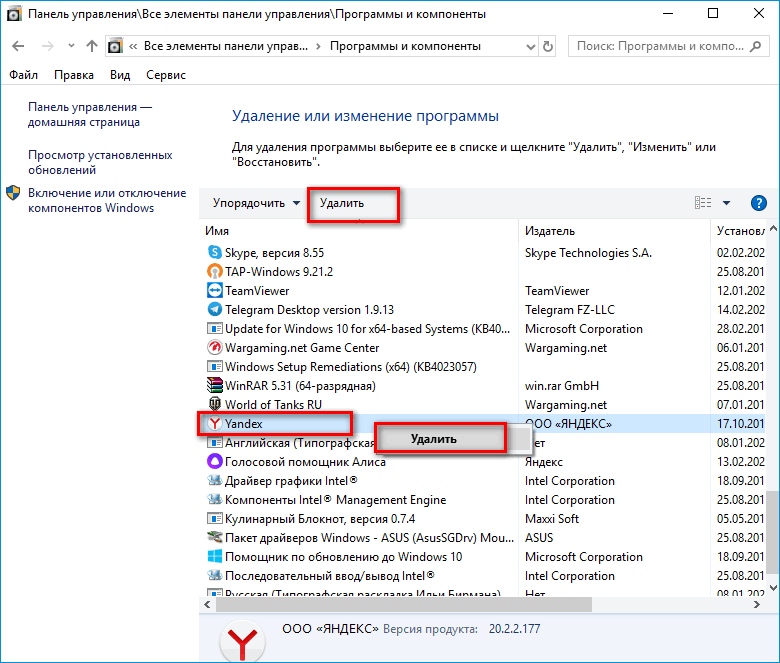Click the Telegram Desktop icon

point(214,310)
